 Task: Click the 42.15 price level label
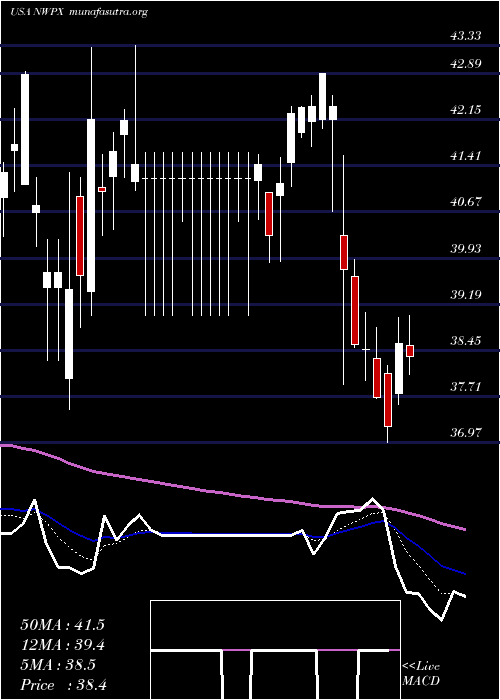click(466, 110)
